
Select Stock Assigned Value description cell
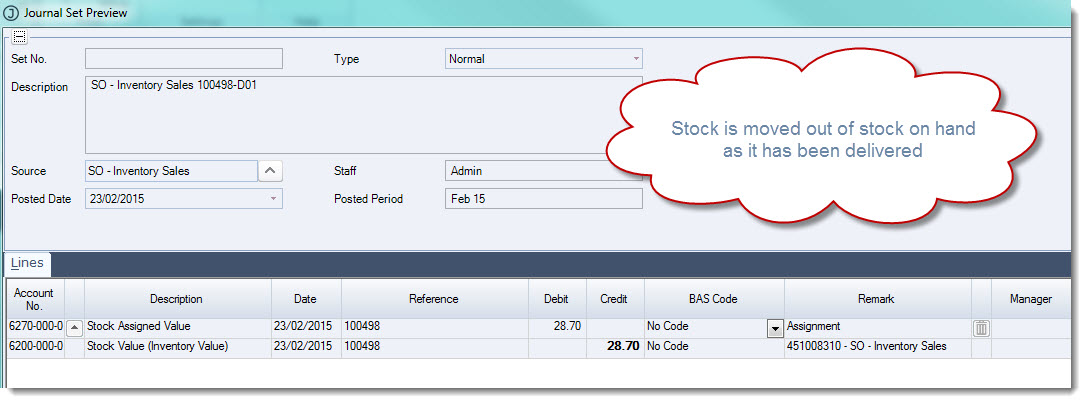coord(177,326)
